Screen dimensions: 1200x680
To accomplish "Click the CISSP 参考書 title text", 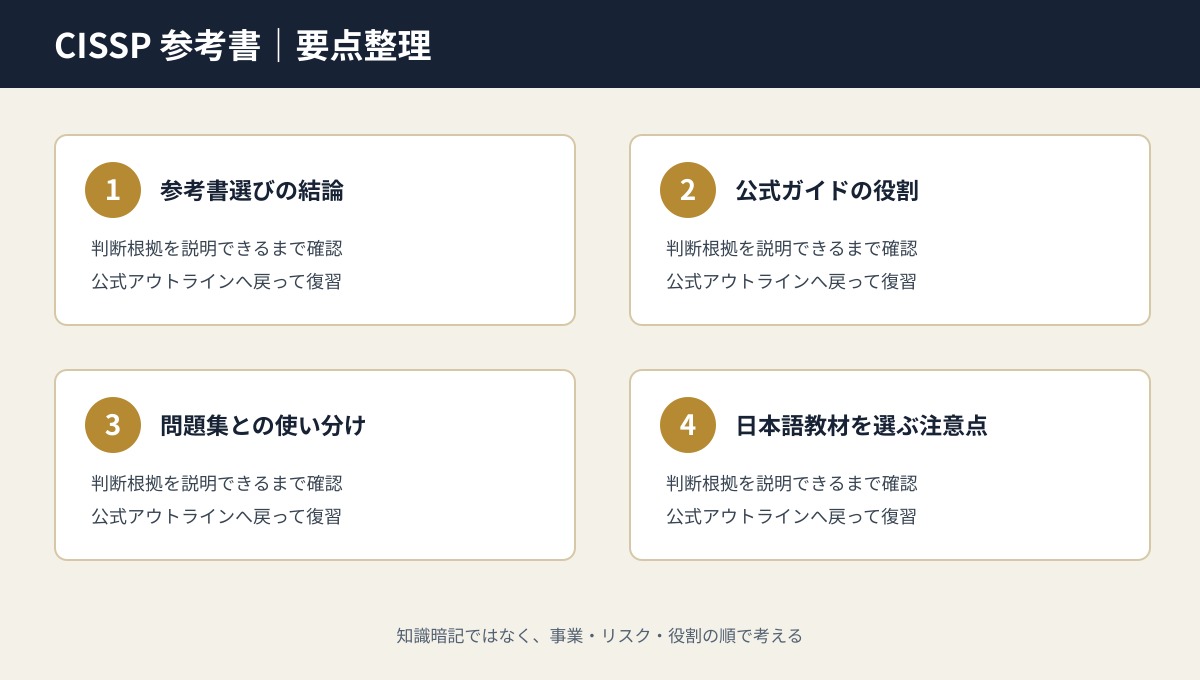I will [x=157, y=45].
